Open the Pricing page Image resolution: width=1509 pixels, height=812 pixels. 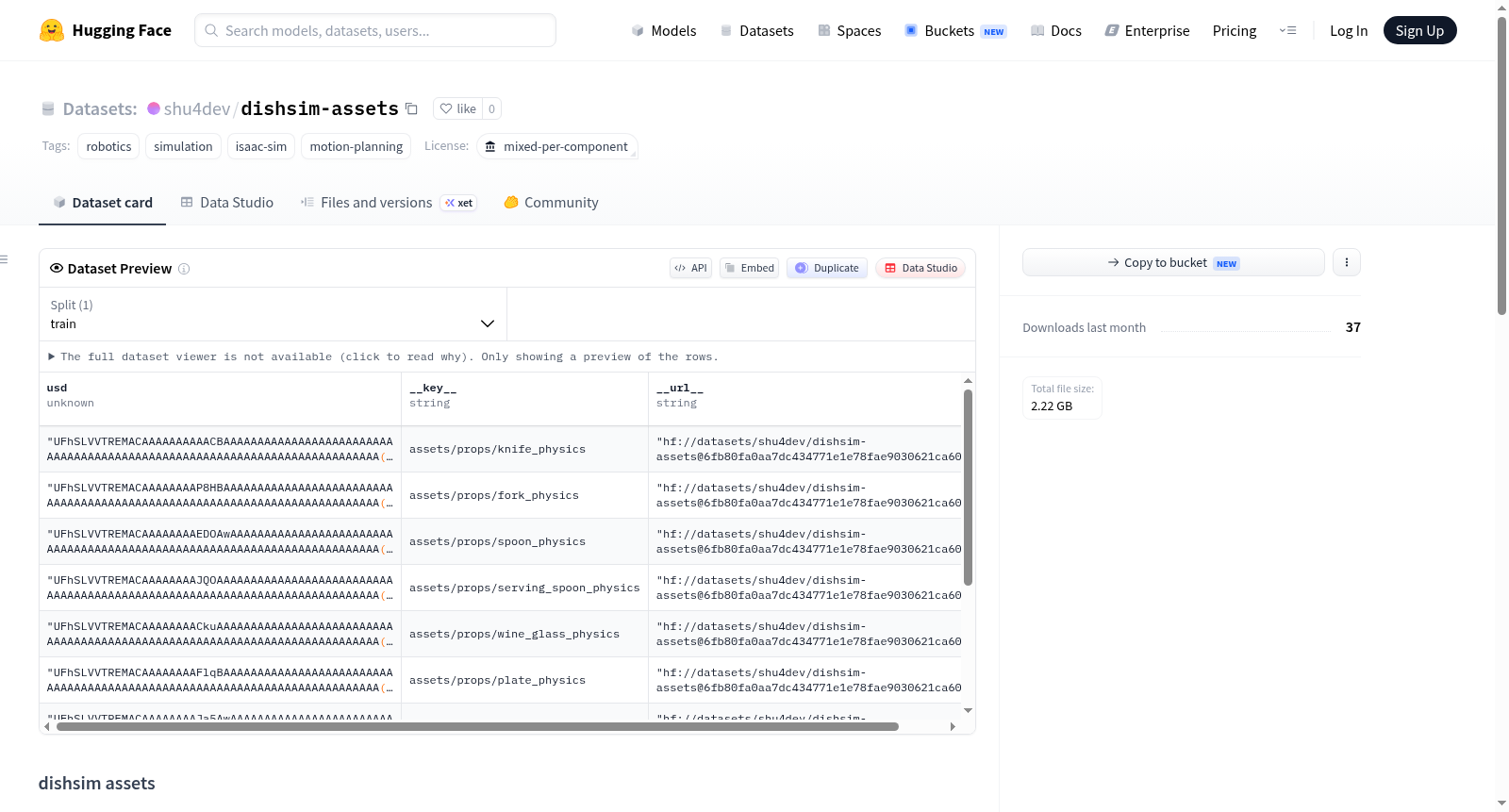pos(1235,30)
